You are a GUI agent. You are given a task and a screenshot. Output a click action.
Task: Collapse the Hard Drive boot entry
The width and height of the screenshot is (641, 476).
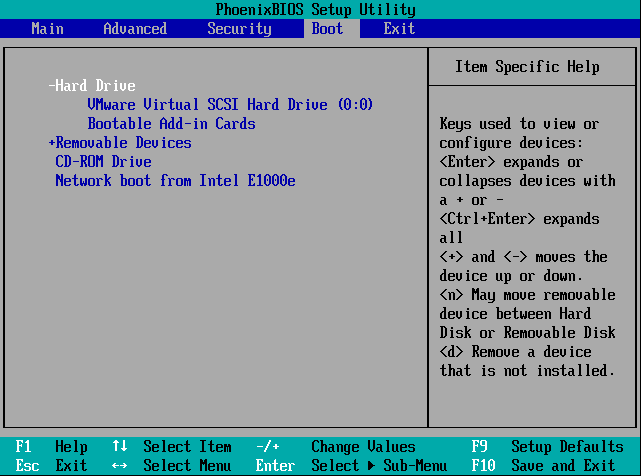point(92,85)
